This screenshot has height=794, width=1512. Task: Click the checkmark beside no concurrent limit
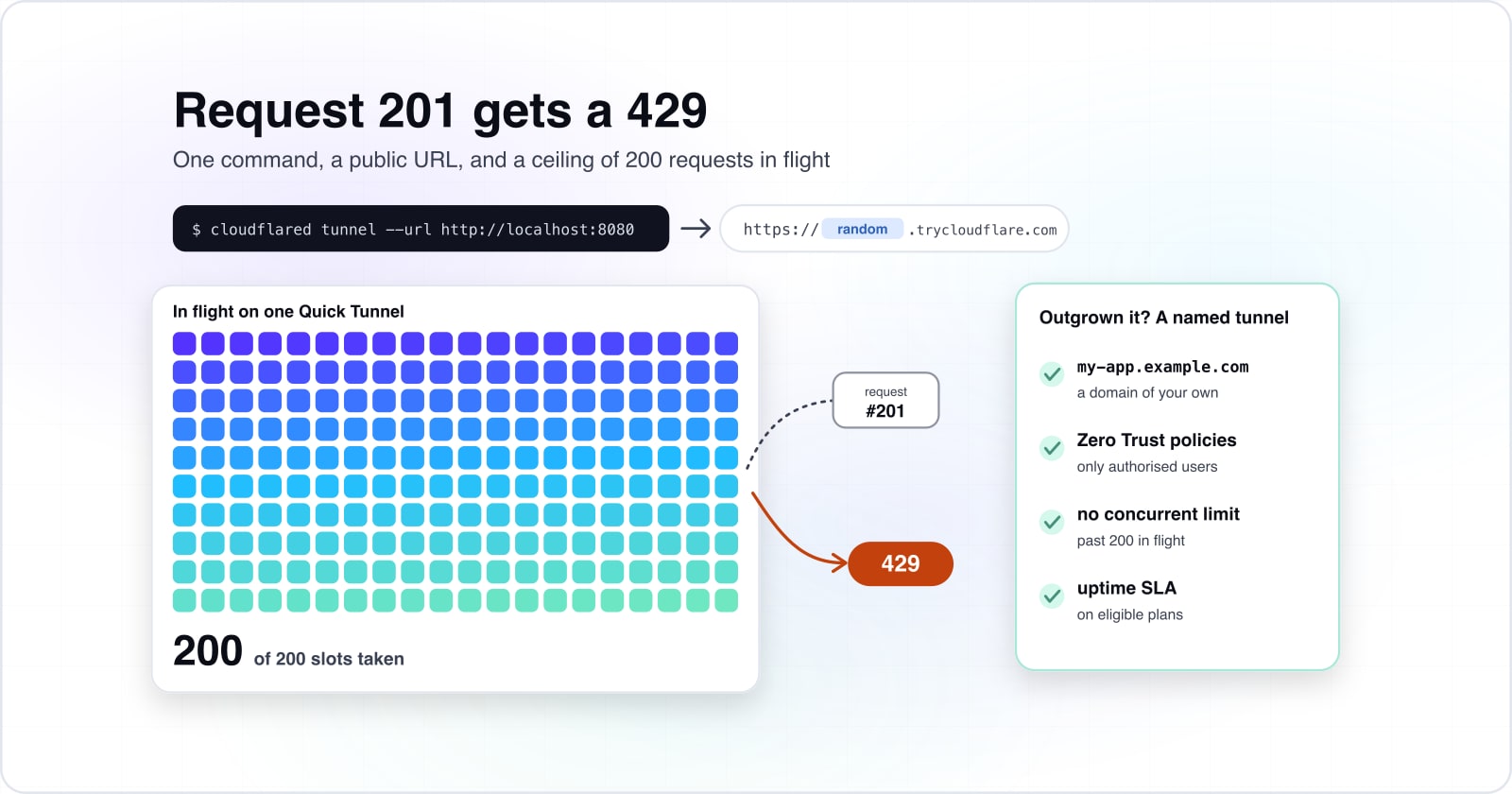point(1052,522)
